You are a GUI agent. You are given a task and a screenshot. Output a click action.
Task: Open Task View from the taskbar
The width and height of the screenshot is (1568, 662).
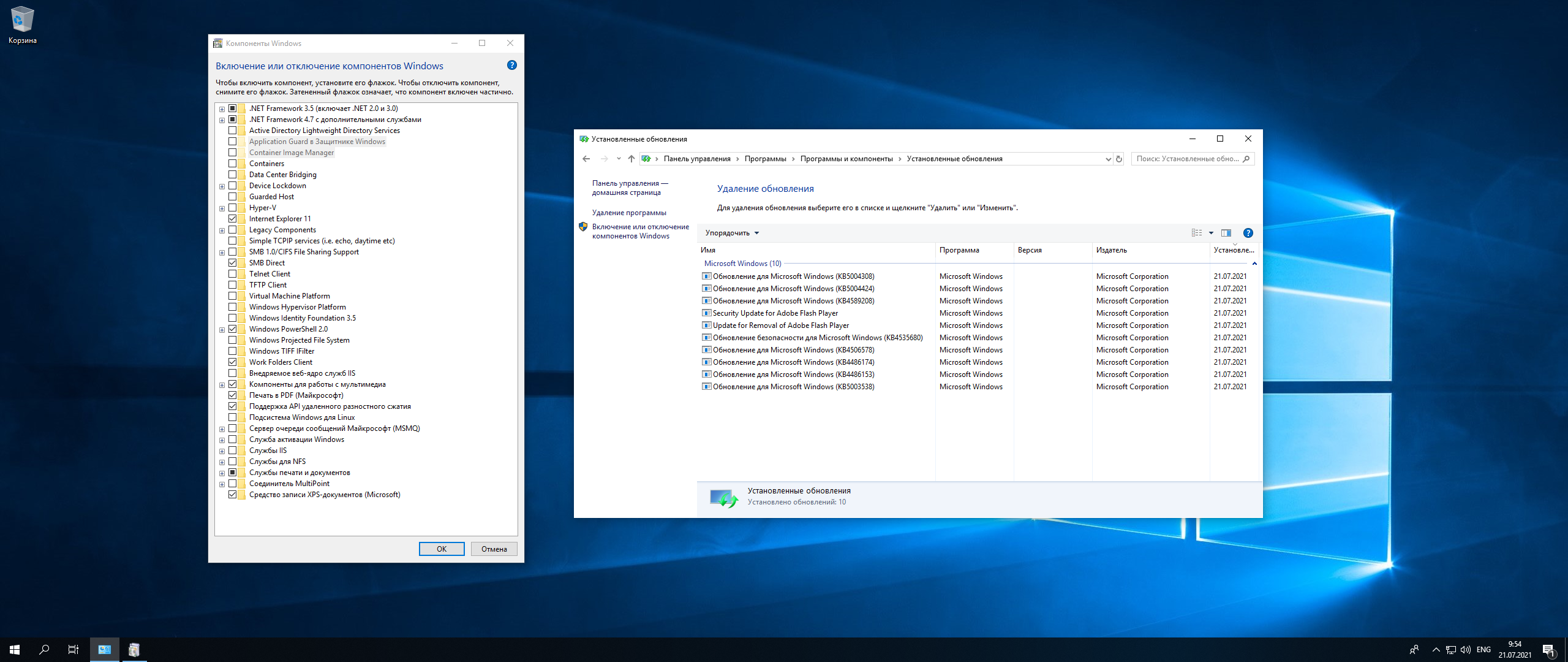point(73,650)
